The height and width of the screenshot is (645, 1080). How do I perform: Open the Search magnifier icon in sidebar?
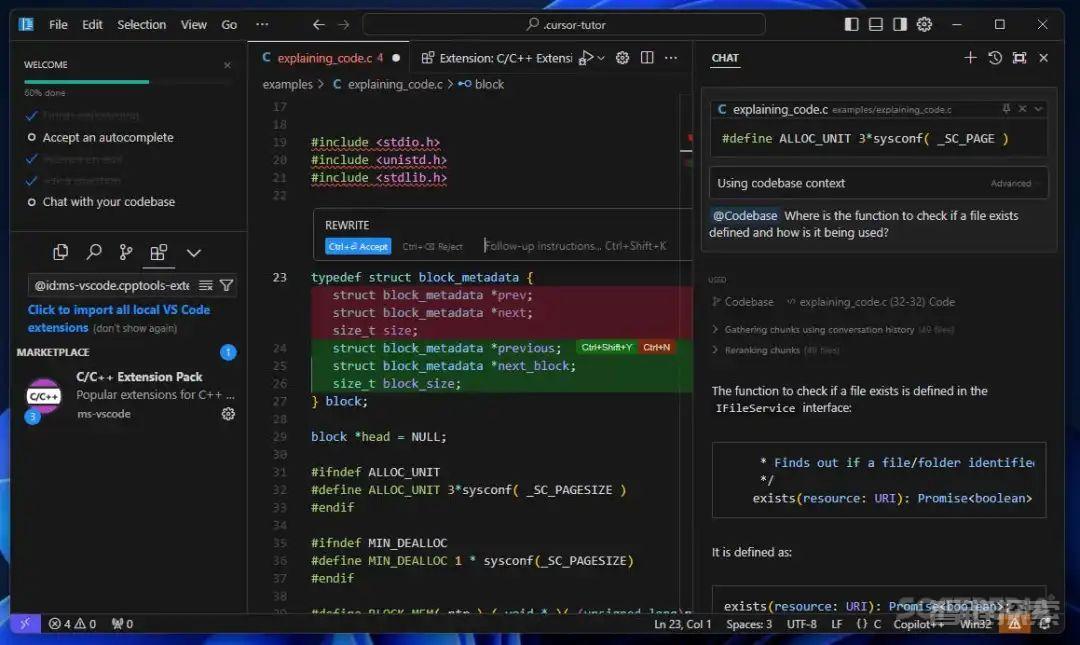click(94, 252)
